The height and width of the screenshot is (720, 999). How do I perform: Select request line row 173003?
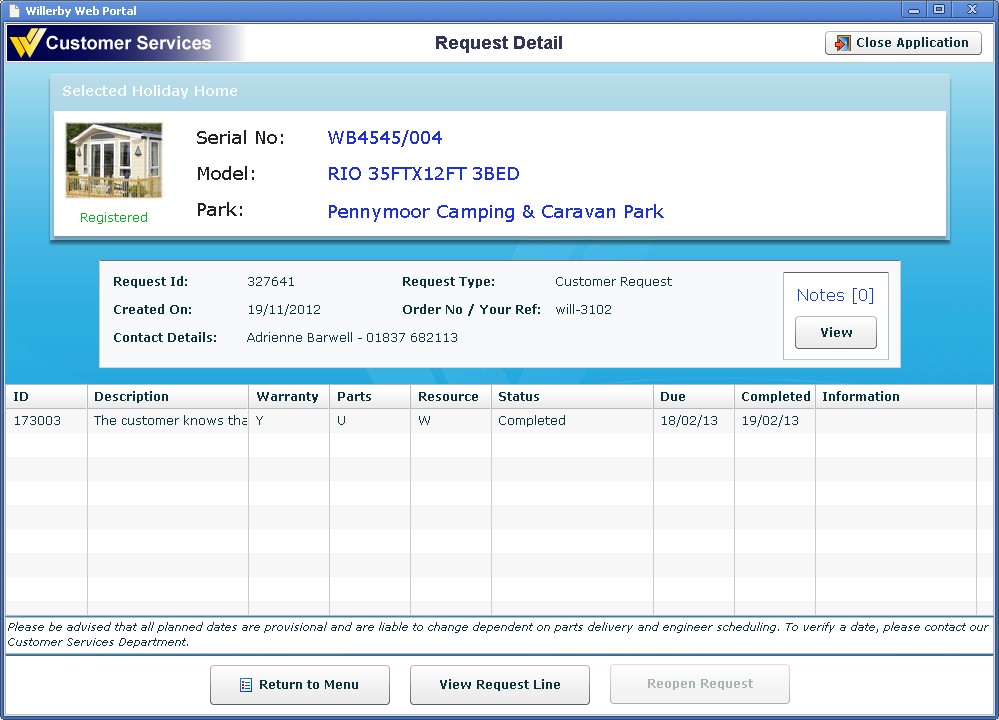[x=300, y=421]
